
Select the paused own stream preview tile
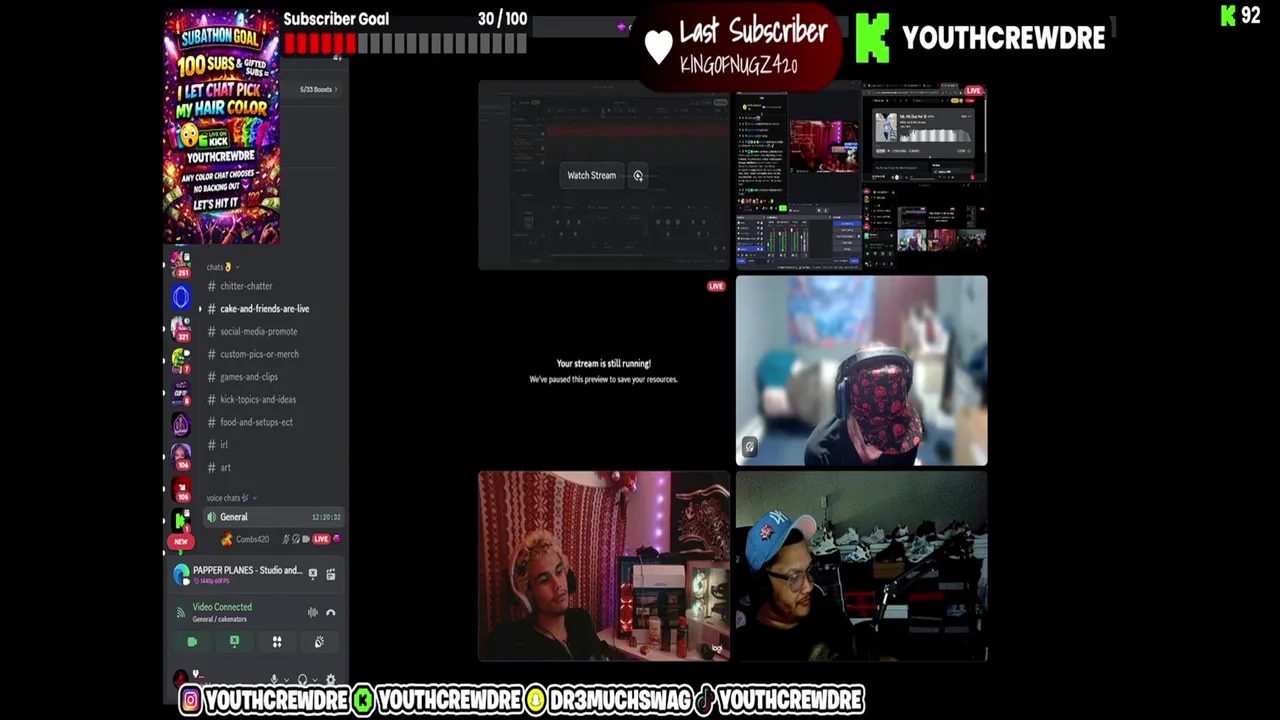[x=604, y=371]
